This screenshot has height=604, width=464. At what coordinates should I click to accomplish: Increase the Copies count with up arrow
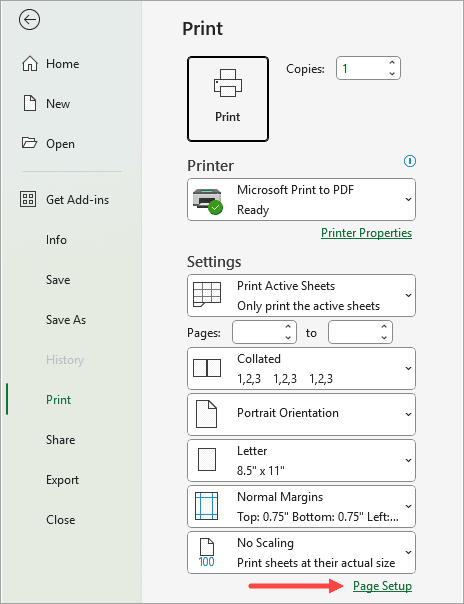[x=392, y=63]
